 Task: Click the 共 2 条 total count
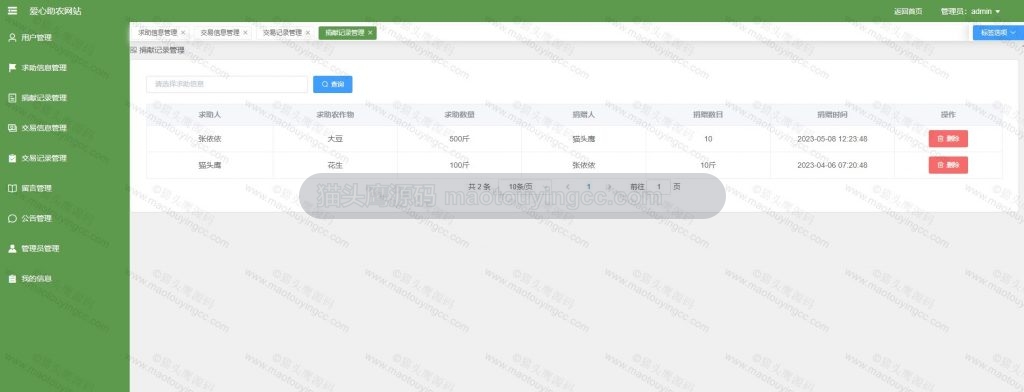pyautogui.click(x=479, y=187)
